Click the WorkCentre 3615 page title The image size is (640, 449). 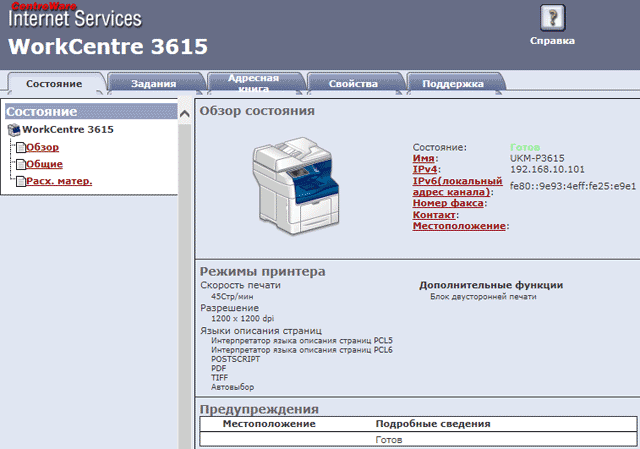108,47
